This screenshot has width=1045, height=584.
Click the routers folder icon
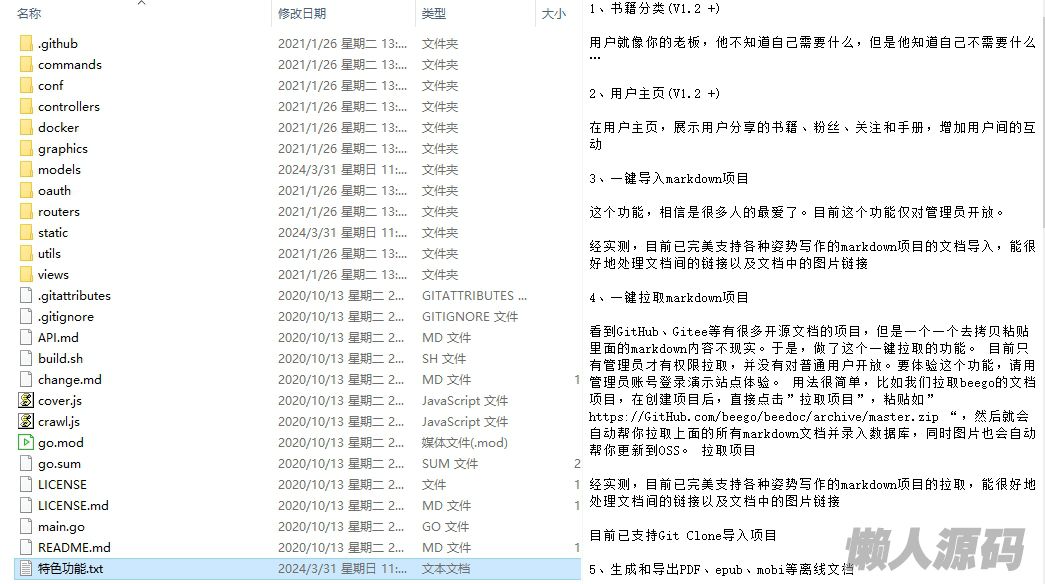[26, 211]
